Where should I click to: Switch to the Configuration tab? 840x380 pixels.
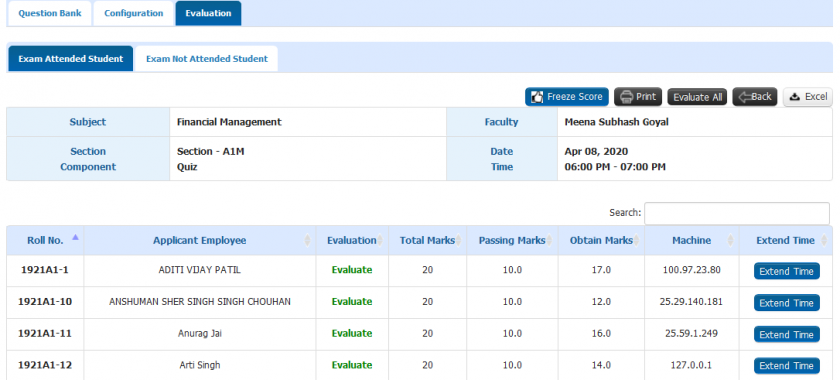[133, 13]
